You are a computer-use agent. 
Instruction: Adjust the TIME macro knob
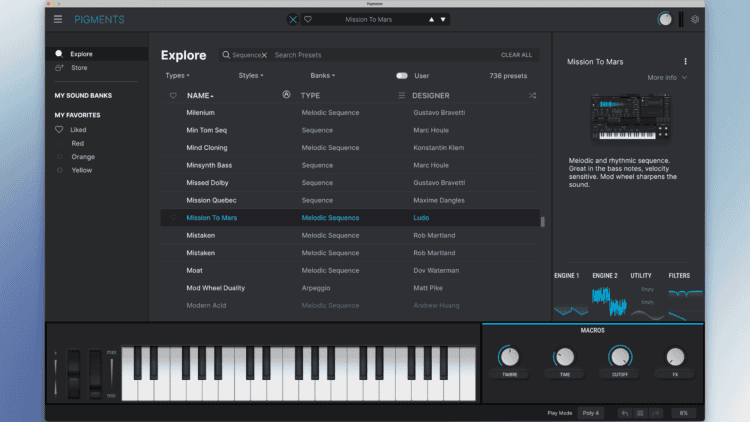point(565,357)
